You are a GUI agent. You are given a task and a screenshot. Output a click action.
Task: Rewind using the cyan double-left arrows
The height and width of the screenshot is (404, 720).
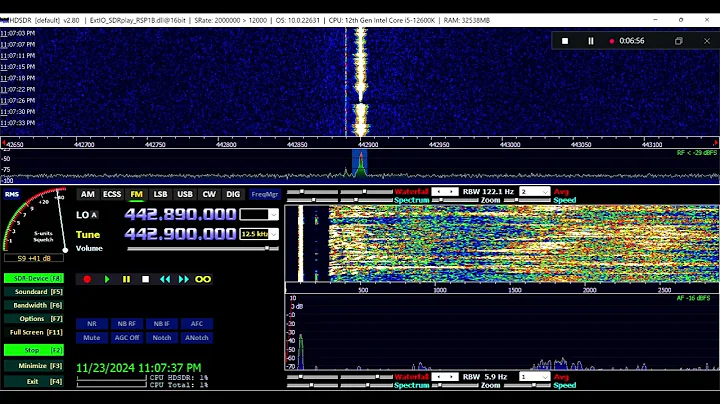coord(165,279)
